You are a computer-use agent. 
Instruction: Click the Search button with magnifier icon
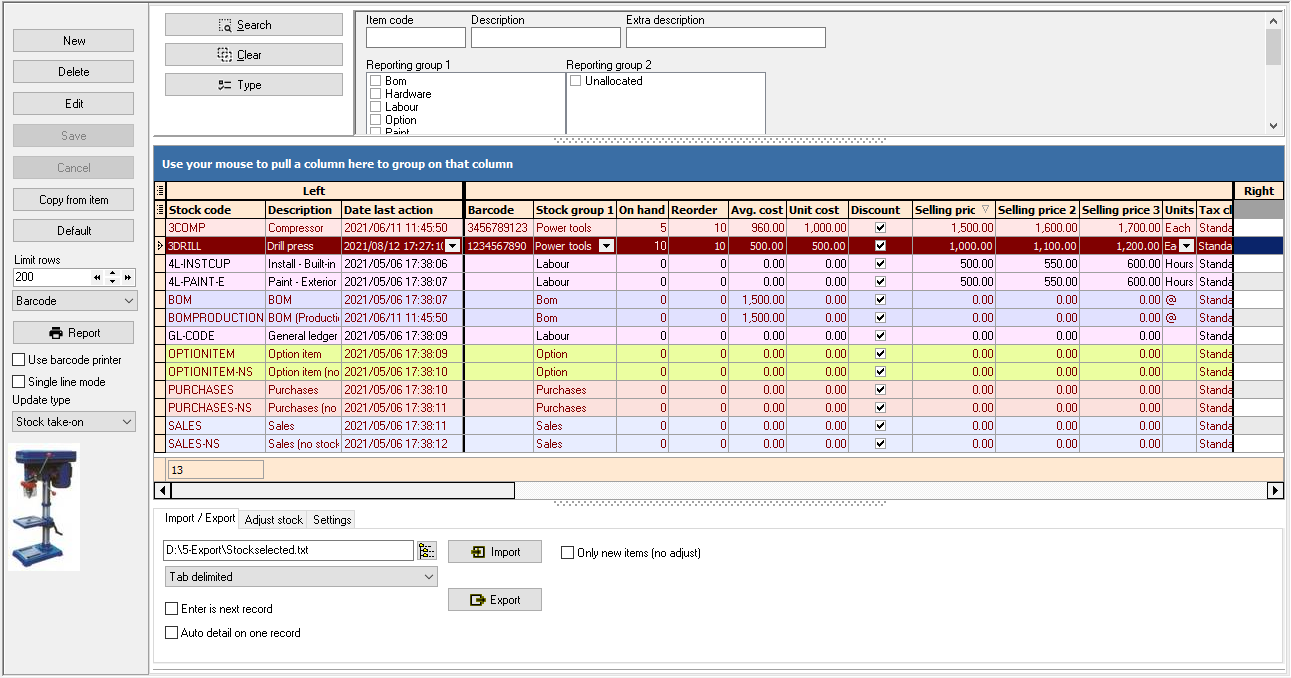pyautogui.click(x=254, y=25)
